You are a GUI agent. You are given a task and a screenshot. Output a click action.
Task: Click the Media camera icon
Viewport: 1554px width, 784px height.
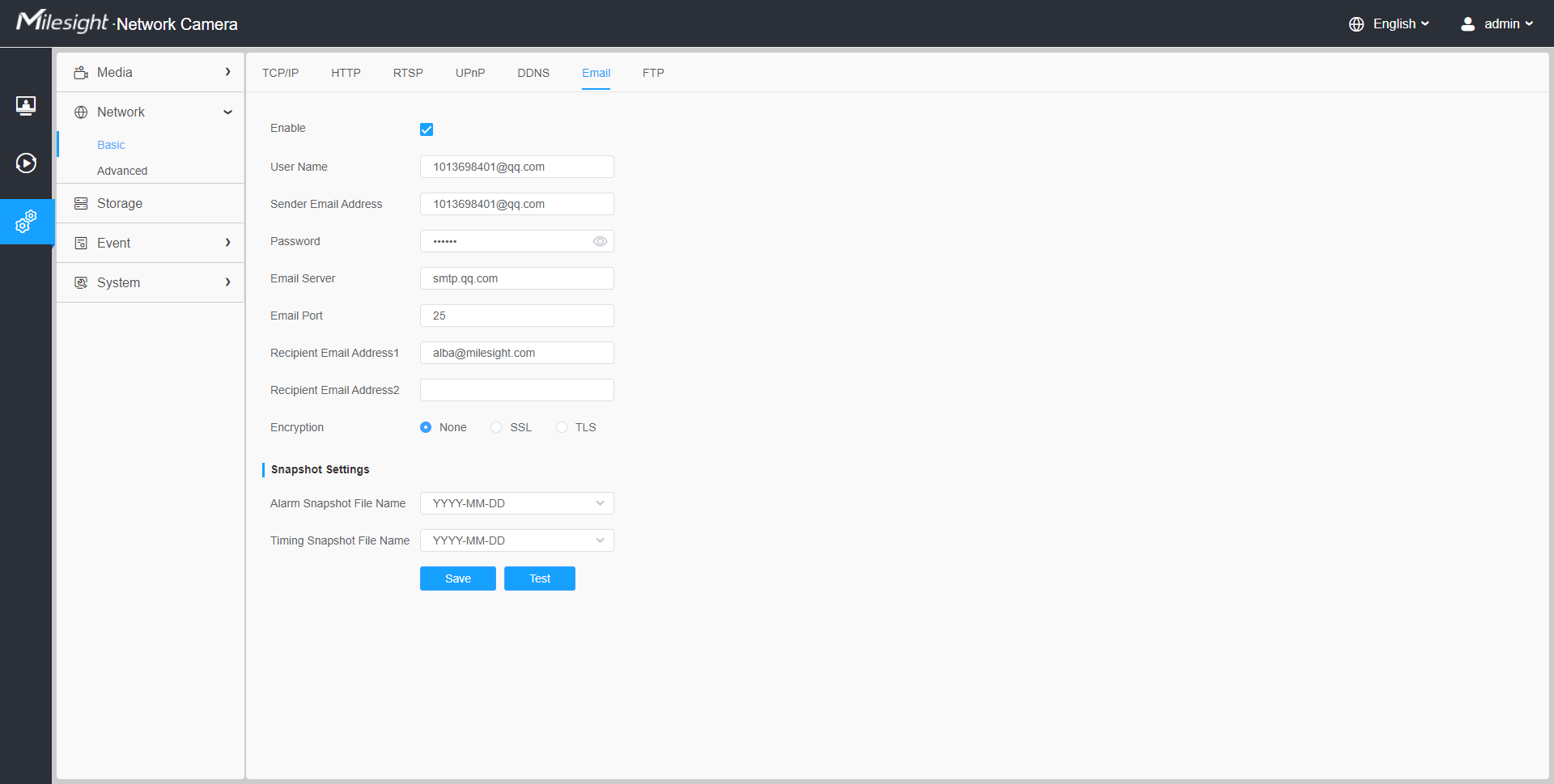pos(81,73)
